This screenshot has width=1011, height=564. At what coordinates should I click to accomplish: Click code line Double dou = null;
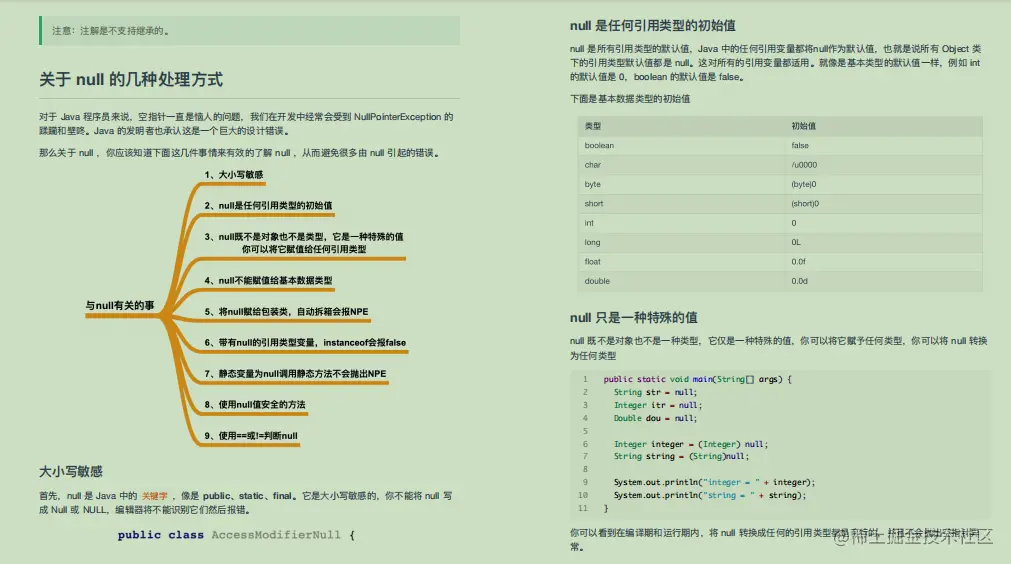pos(655,418)
